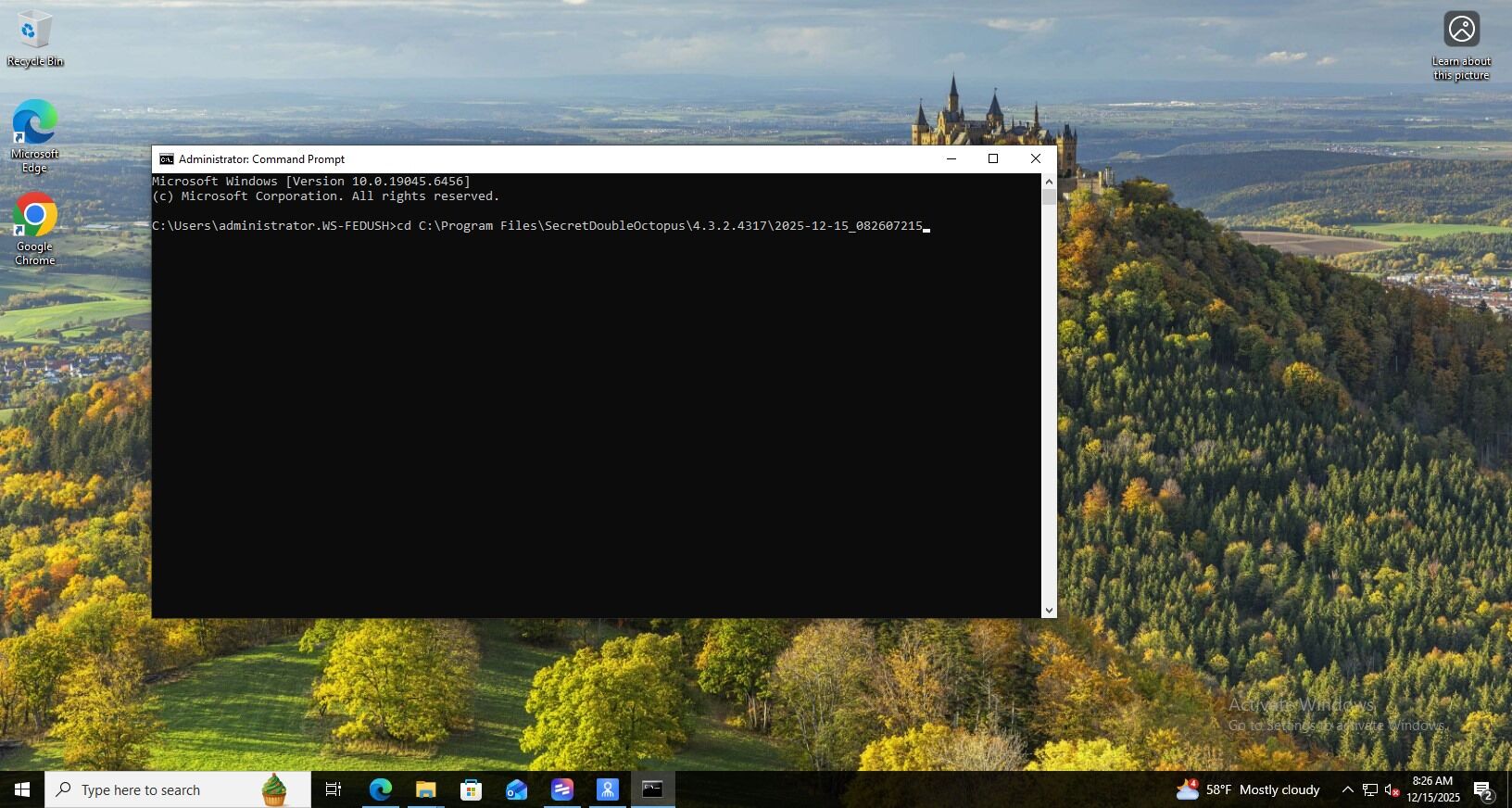Screen dimensions: 1512x808
Task: Click the Command Prompt scrollbar down arrow
Action: pos(1049,611)
